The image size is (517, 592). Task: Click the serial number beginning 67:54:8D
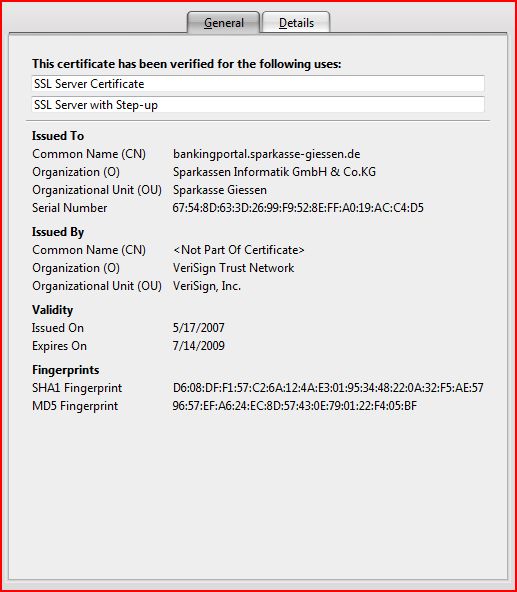[298, 208]
